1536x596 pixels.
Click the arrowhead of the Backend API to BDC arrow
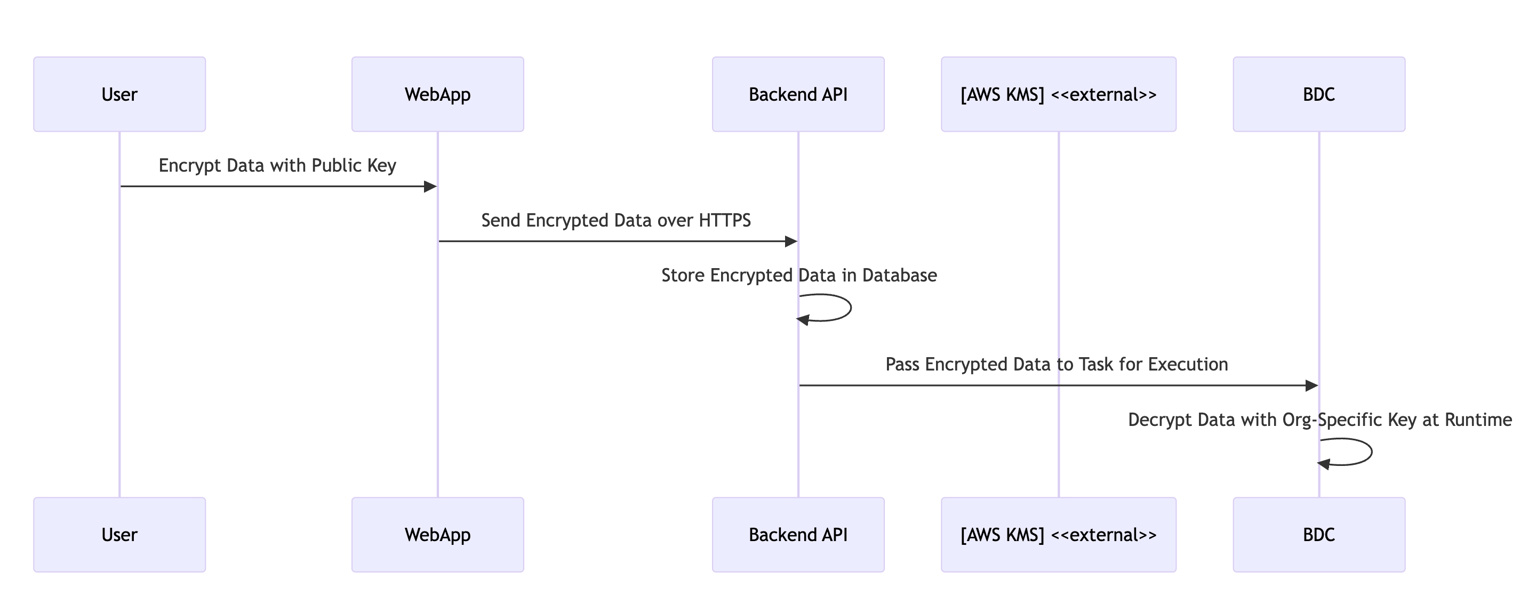pos(1311,385)
